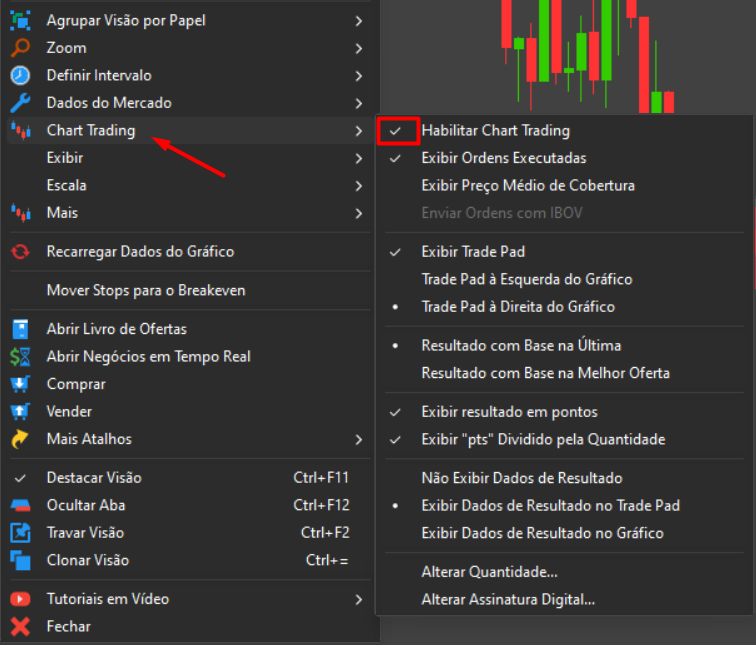Expand Tutoriais em Vídeo submenu arrow
Screen dimensions: 756x645
[x=358, y=599]
